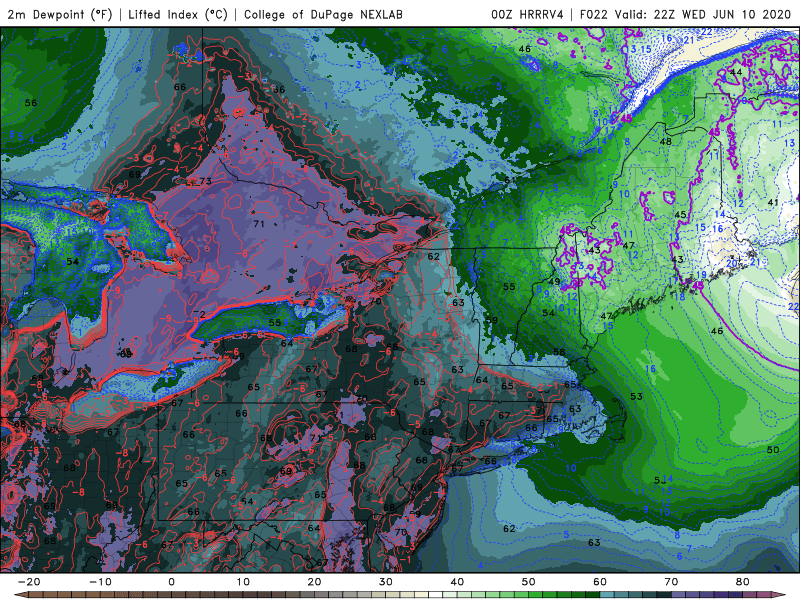Click the '60' value on the color scale
Viewport: 800px width, 600px height.
(x=600, y=582)
